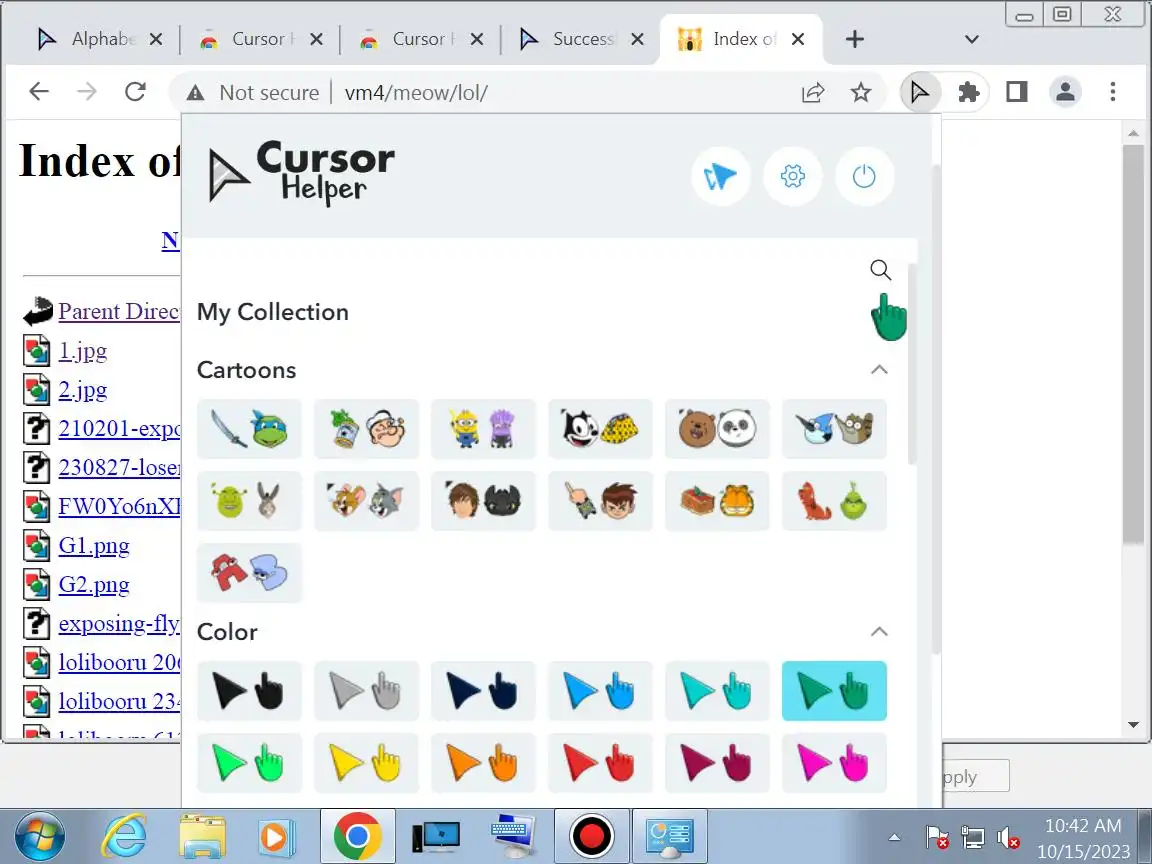Apply the turquoise cursor set

click(x=717, y=691)
